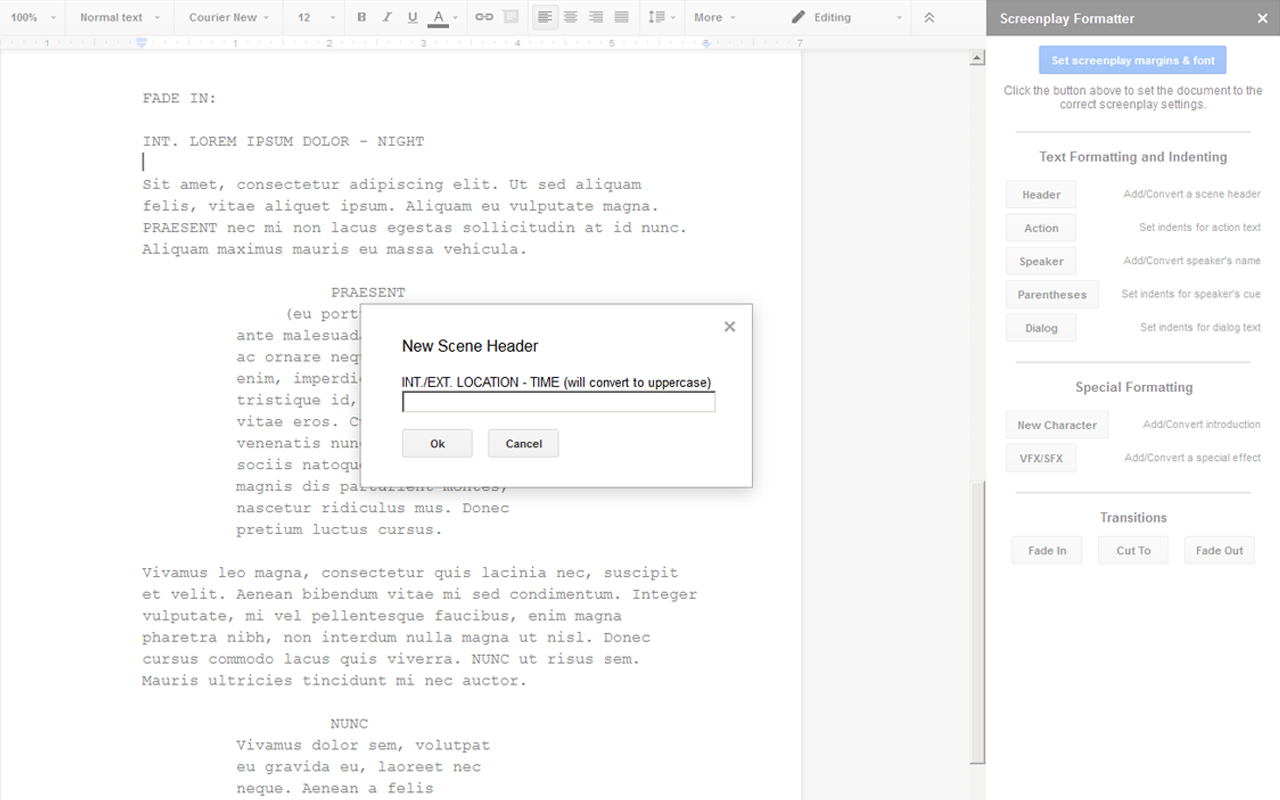Click the scrollbar up arrow
The width and height of the screenshot is (1280, 800).
coord(978,59)
